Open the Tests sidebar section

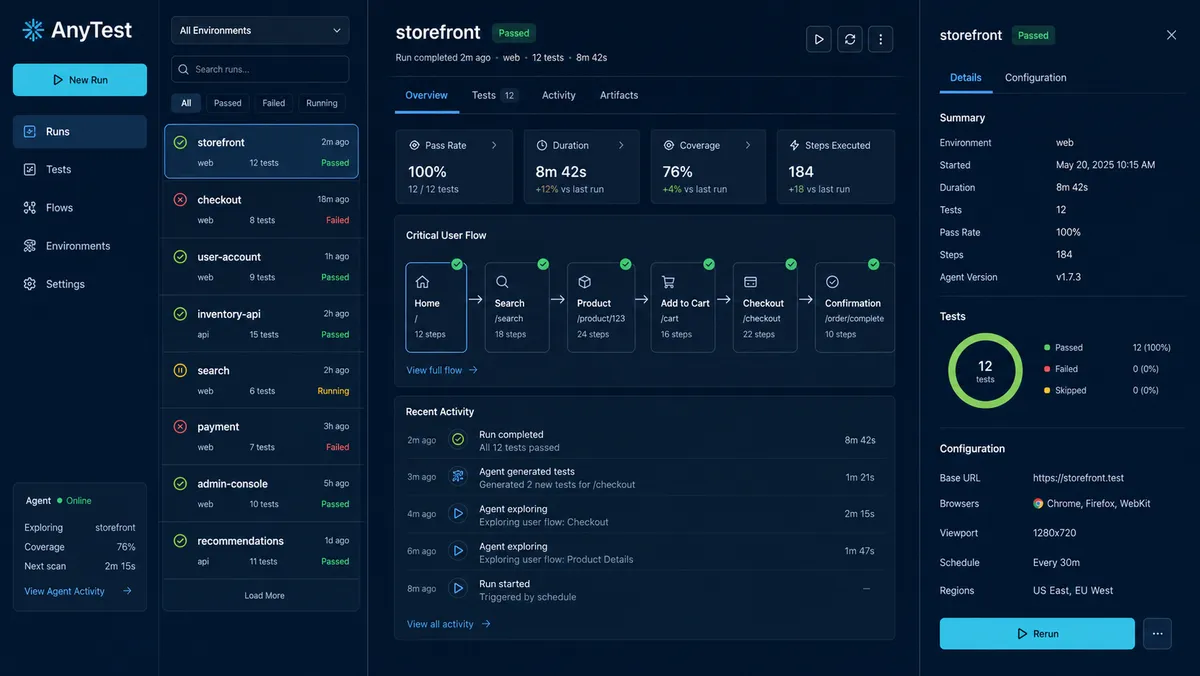tap(80, 169)
